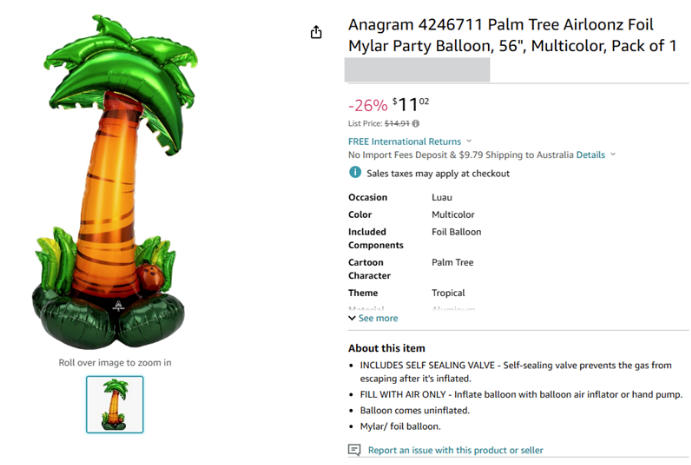
Task: Expand See more product details
Action: (x=378, y=318)
